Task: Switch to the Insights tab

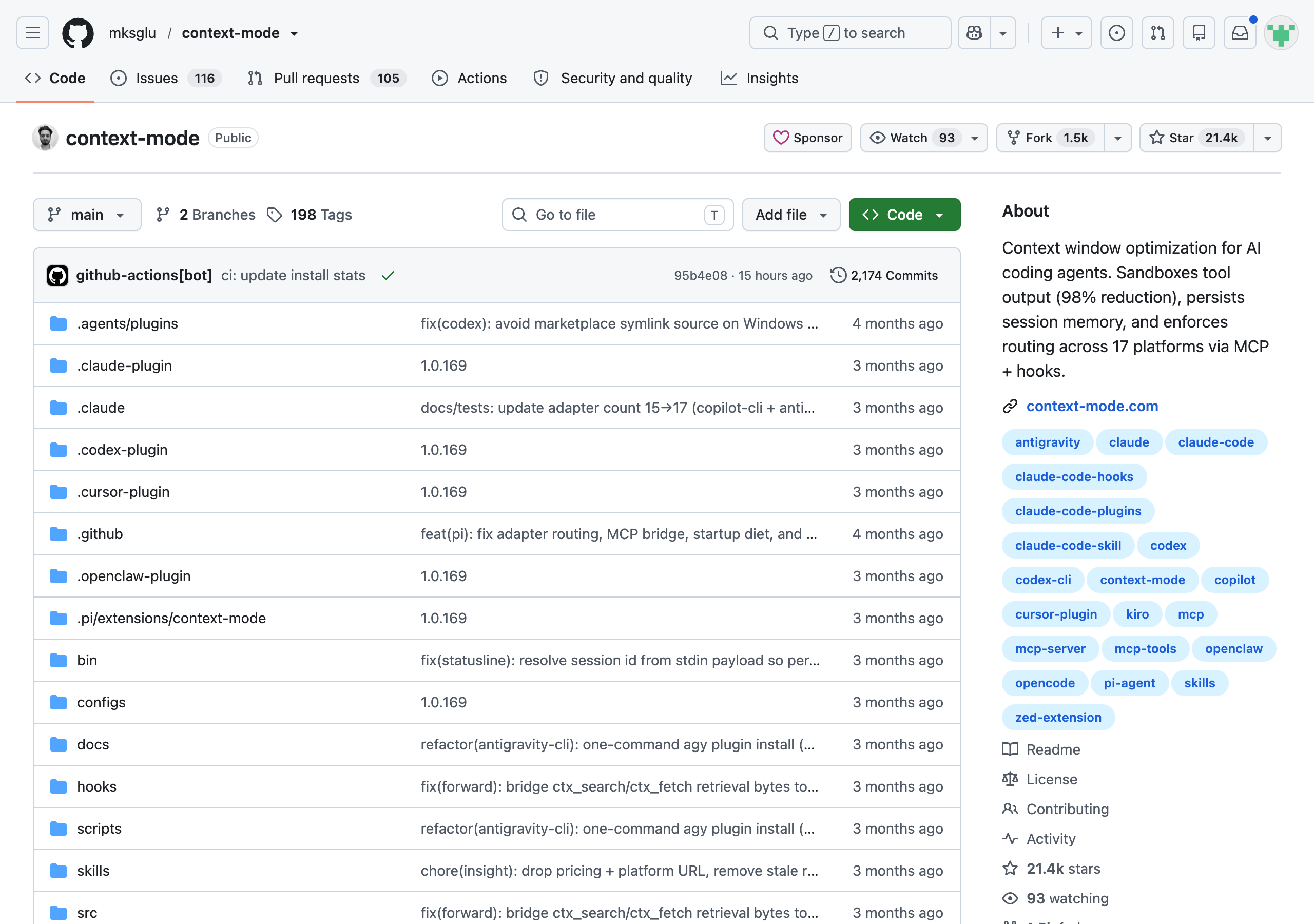Action: [x=760, y=79]
